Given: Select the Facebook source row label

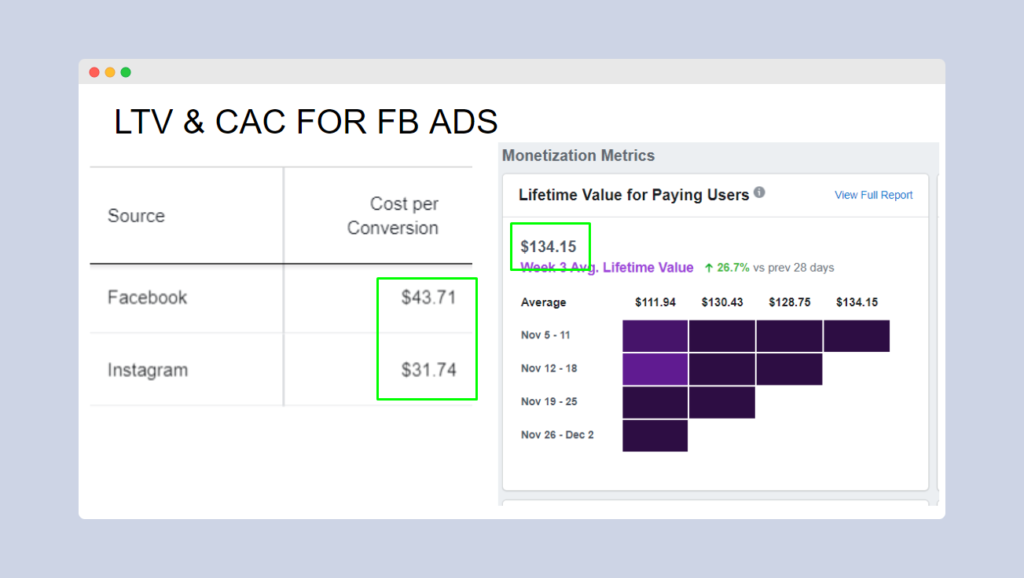Looking at the screenshot, I should pyautogui.click(x=147, y=297).
